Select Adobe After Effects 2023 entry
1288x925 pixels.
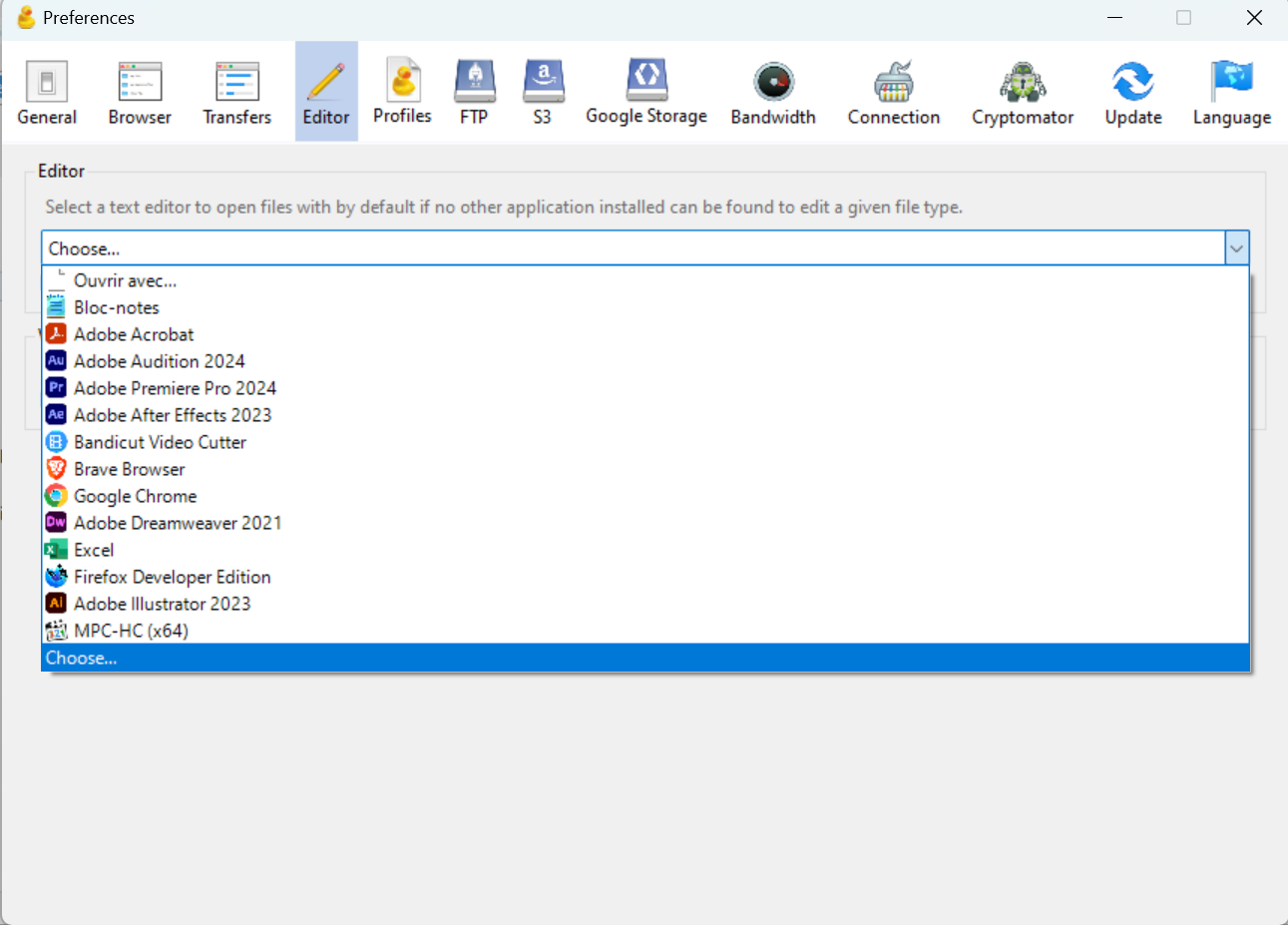click(x=645, y=415)
